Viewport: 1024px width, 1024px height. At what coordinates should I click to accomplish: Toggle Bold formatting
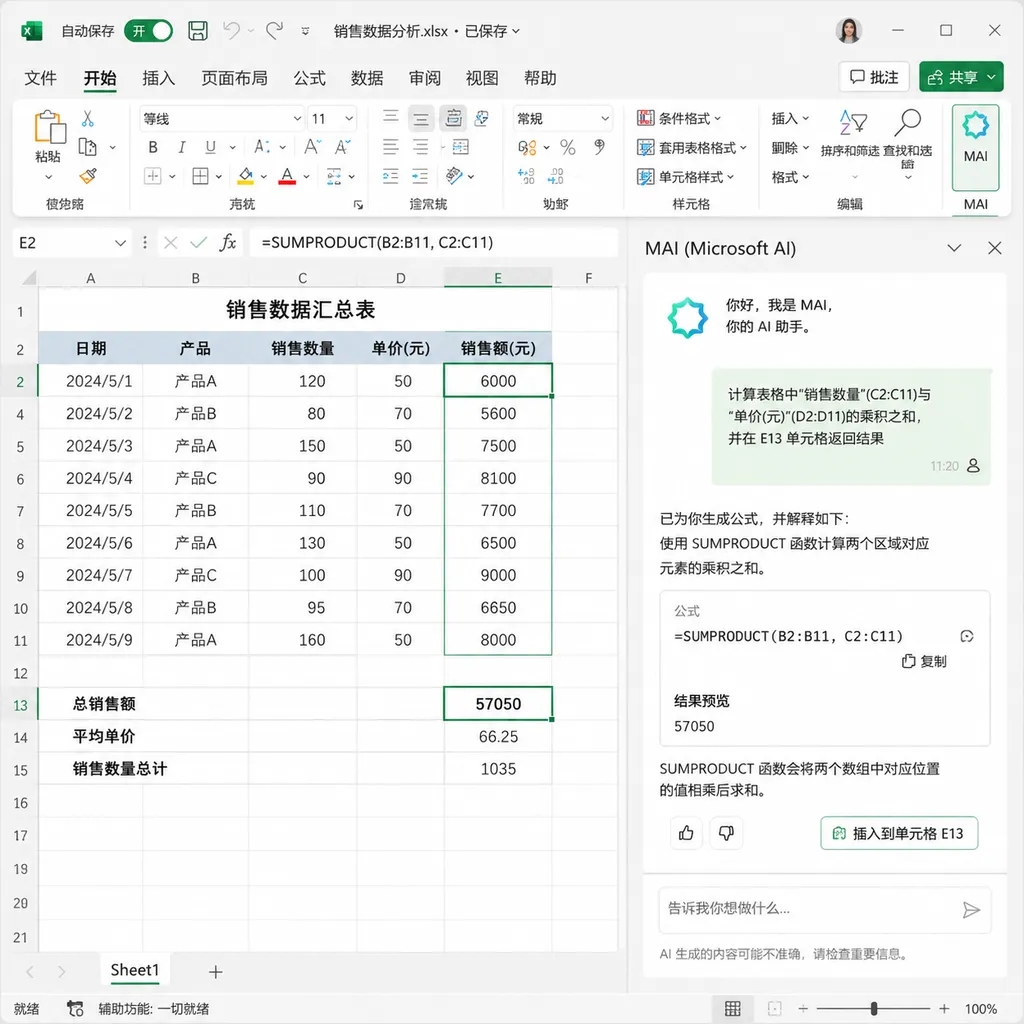pos(153,147)
